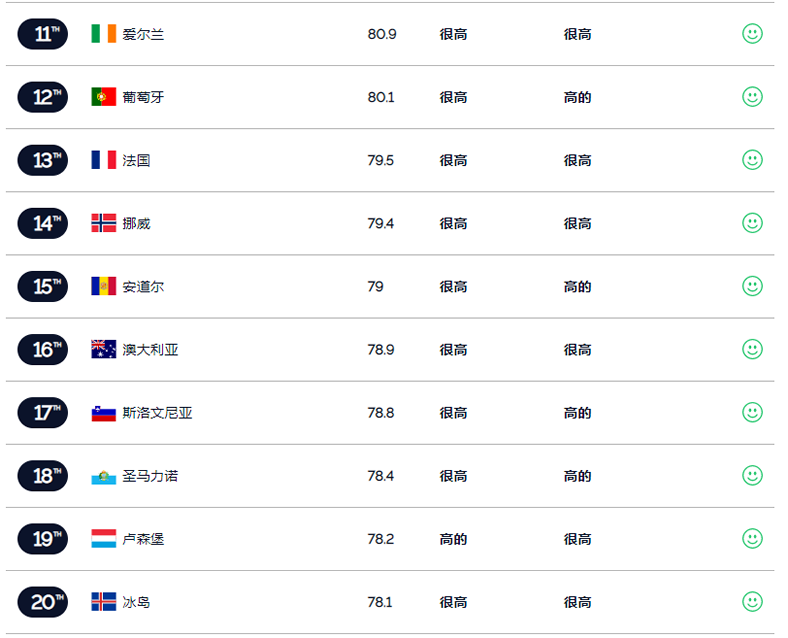Click the Norway flag icon

(x=104, y=223)
